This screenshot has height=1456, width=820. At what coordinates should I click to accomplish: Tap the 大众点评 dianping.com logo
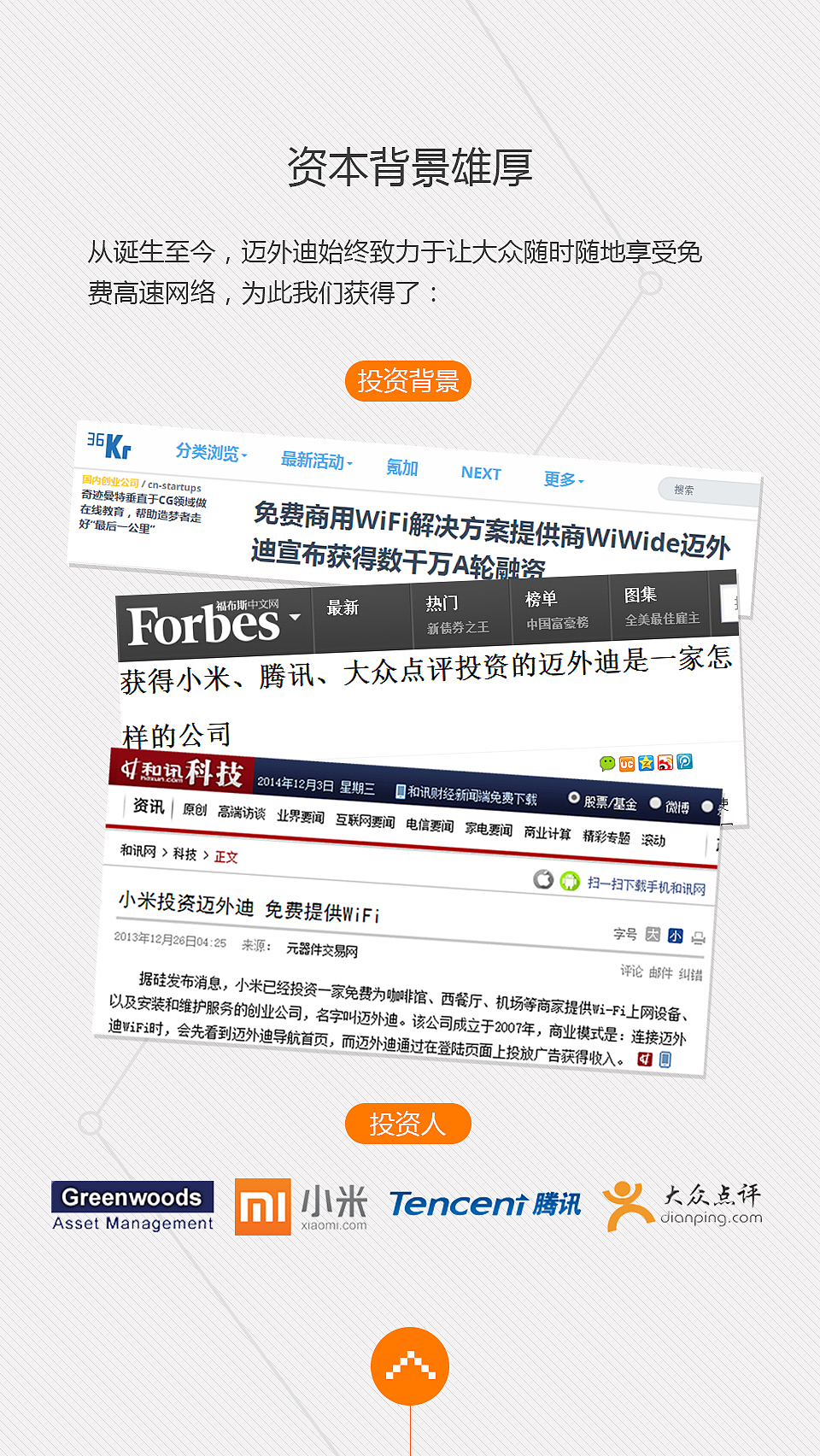(682, 1206)
